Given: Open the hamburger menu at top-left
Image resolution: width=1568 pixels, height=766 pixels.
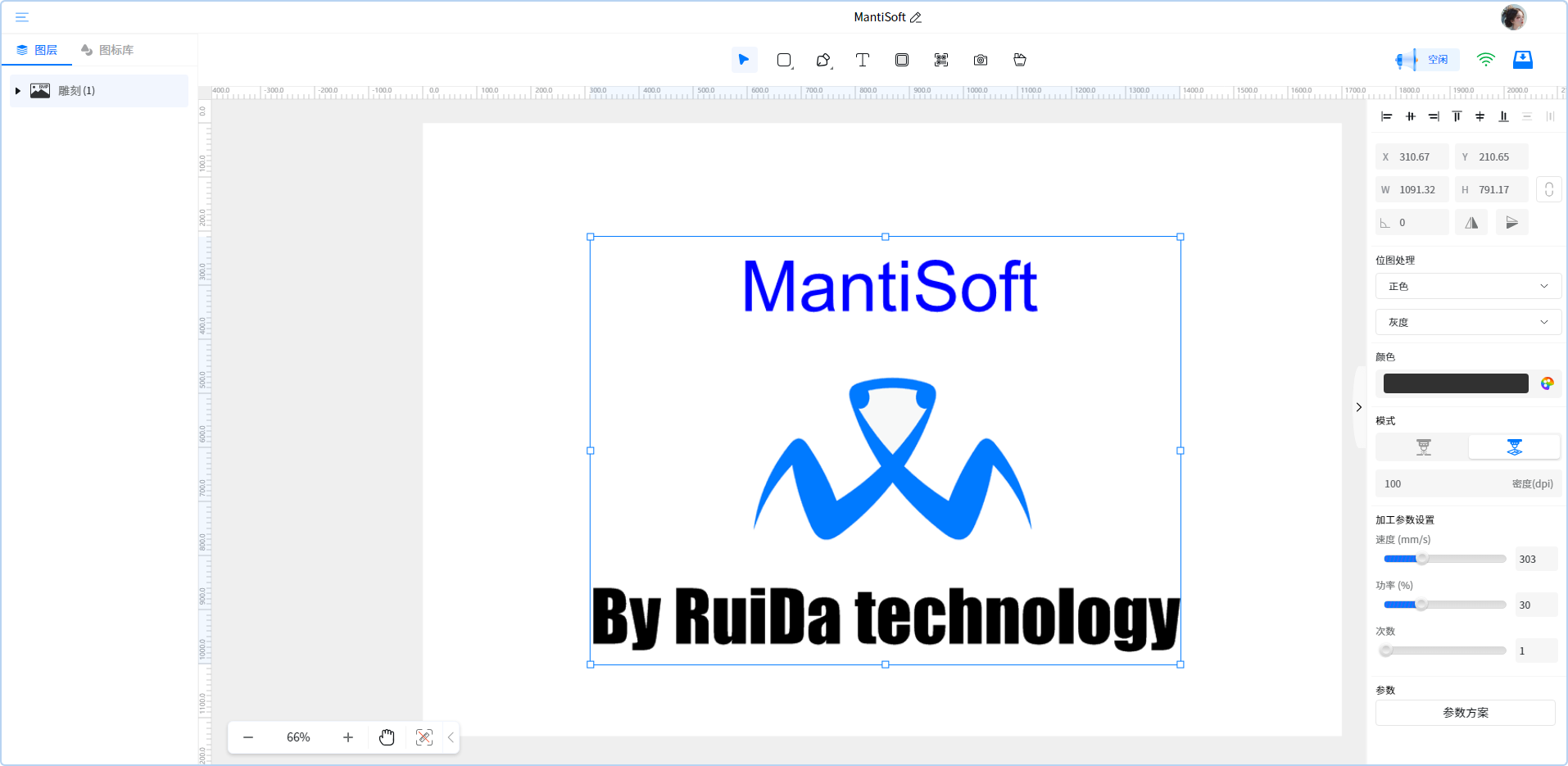Looking at the screenshot, I should pyautogui.click(x=22, y=17).
